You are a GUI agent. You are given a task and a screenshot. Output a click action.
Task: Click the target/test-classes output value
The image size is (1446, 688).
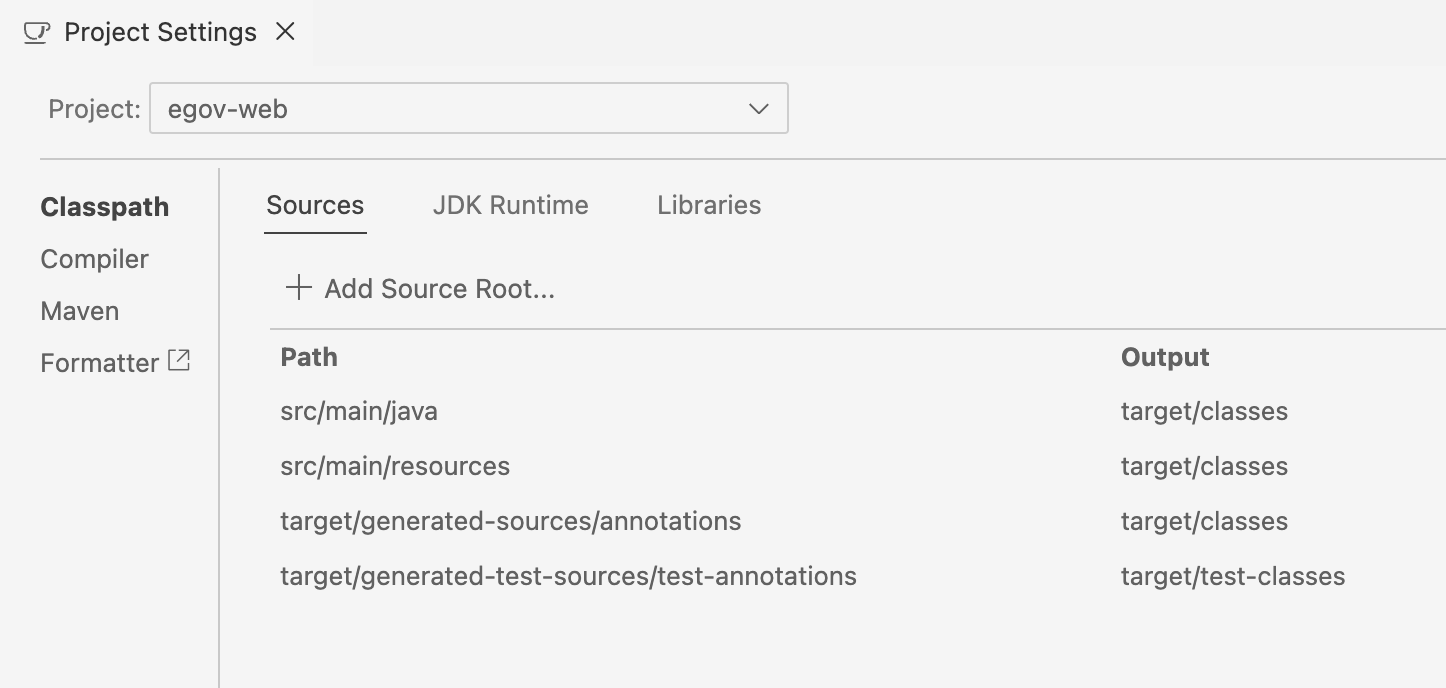pos(1233,576)
